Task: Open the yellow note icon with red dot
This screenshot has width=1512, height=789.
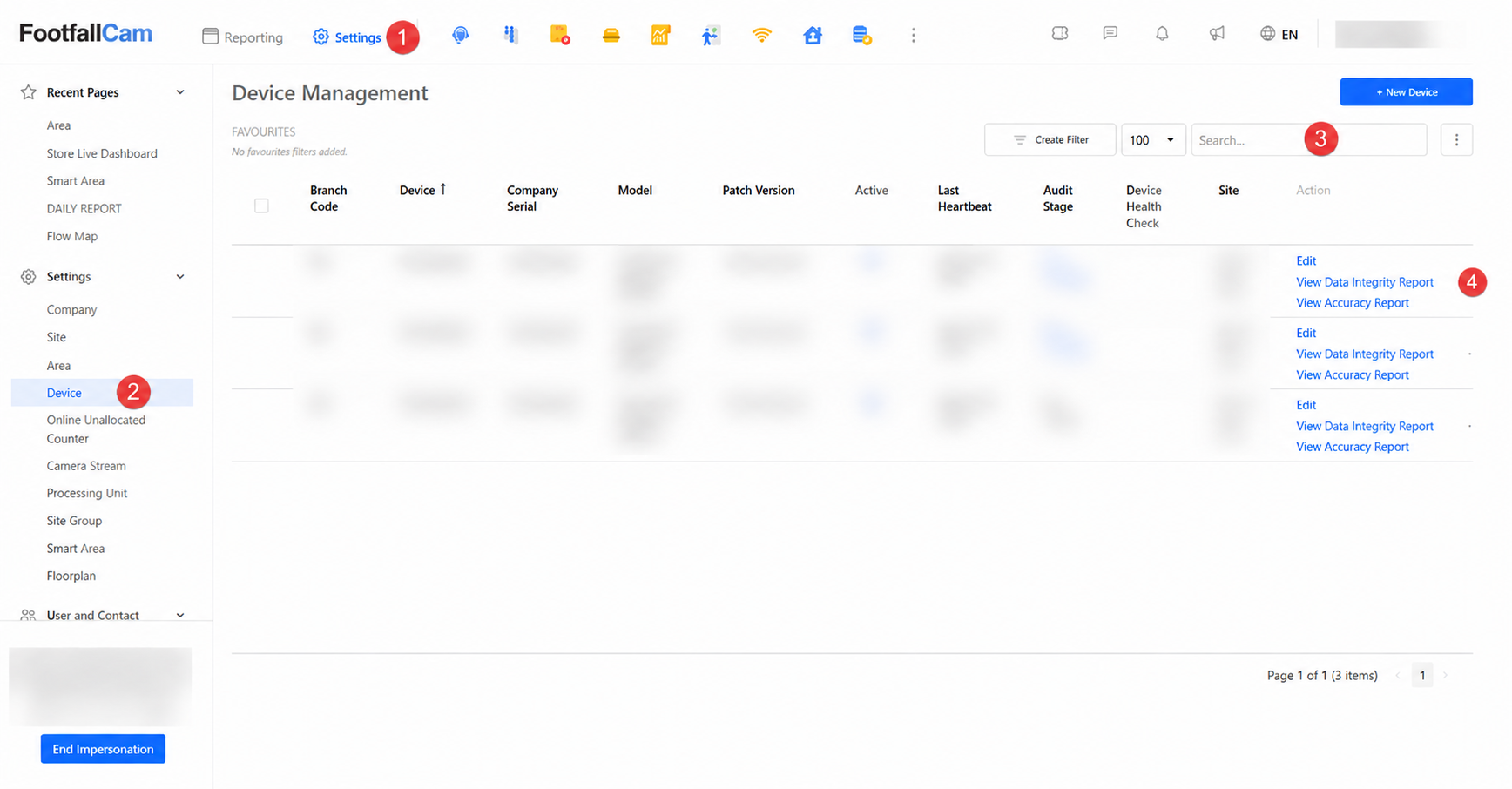Action: pyautogui.click(x=560, y=35)
